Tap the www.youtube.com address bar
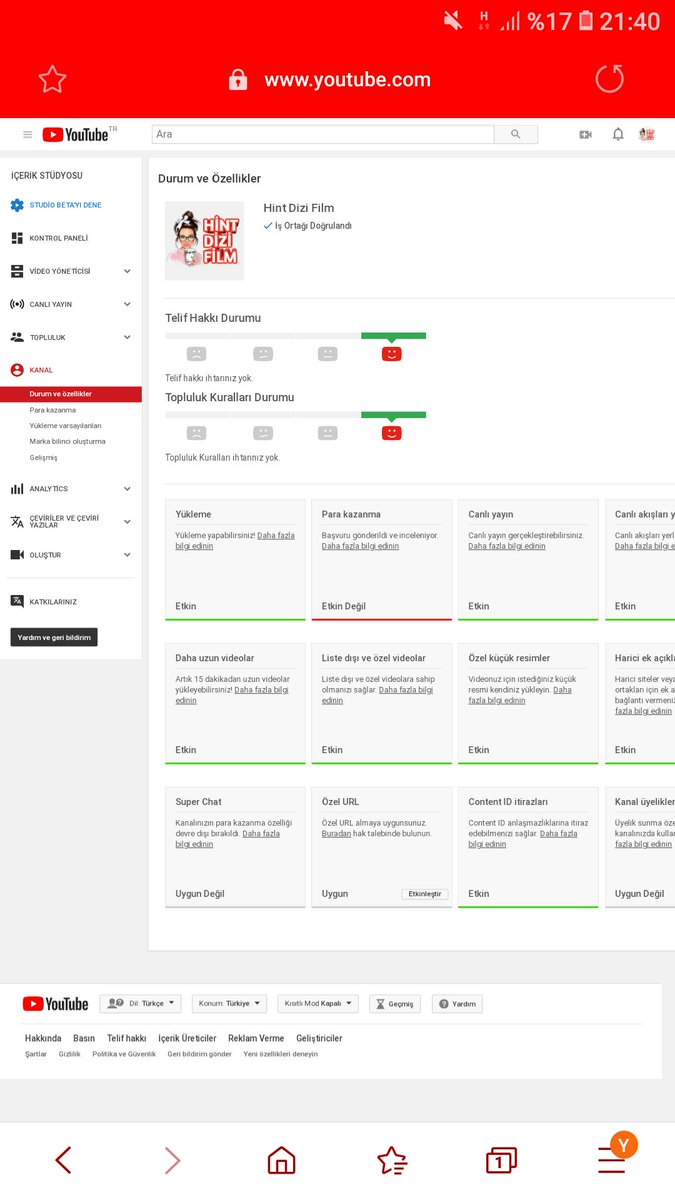 [347, 79]
